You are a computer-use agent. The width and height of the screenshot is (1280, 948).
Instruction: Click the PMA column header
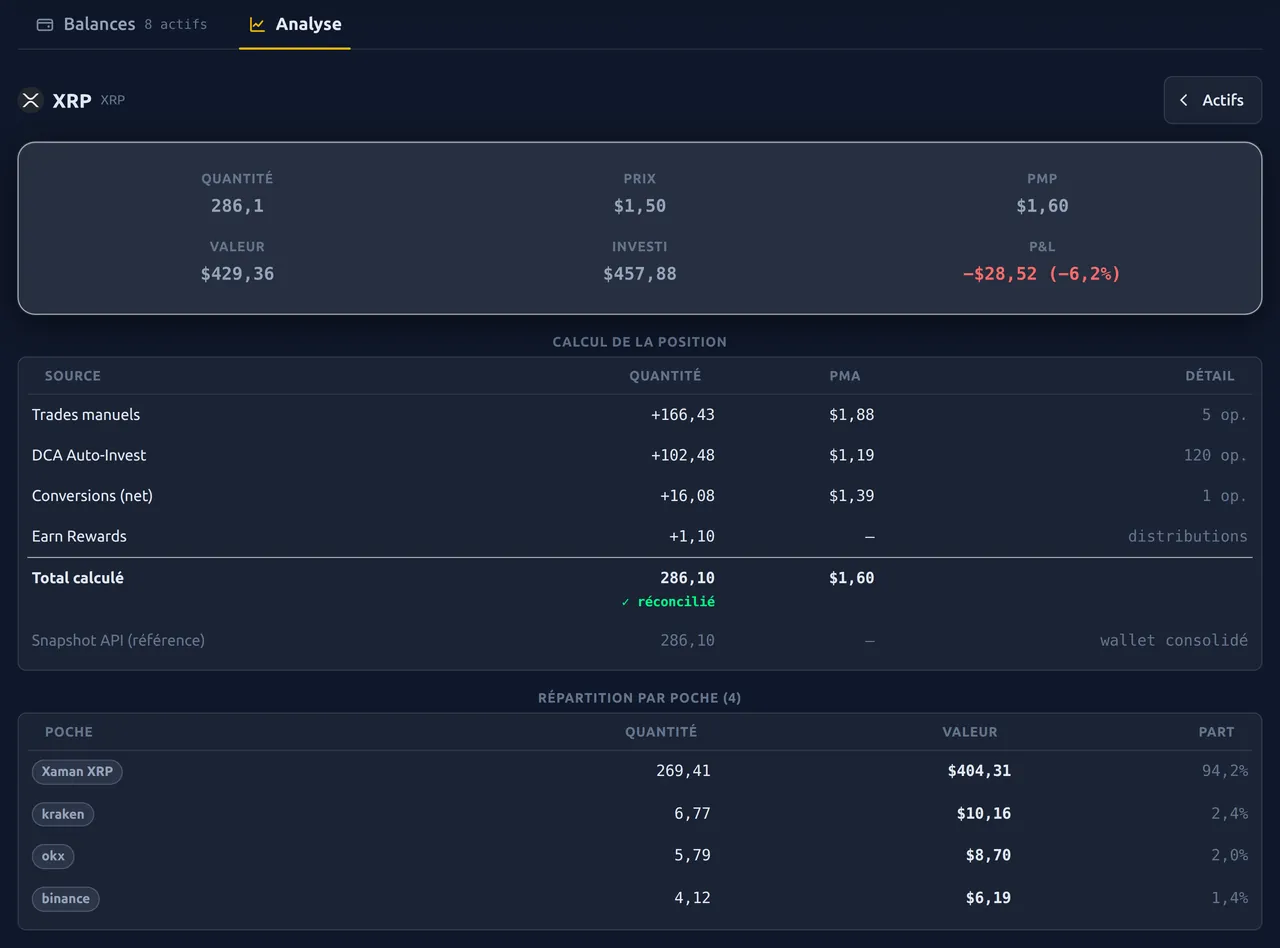point(845,376)
